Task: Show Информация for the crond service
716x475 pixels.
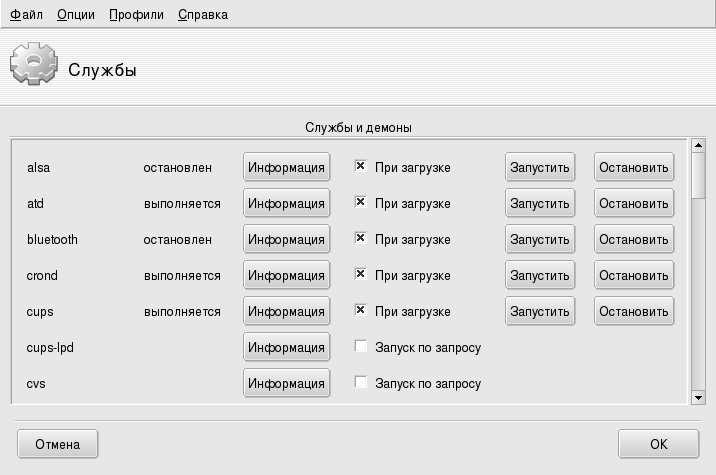Action: point(287,276)
